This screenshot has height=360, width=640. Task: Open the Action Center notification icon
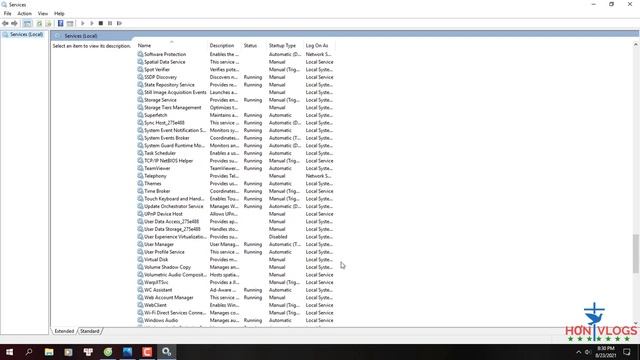point(627,352)
